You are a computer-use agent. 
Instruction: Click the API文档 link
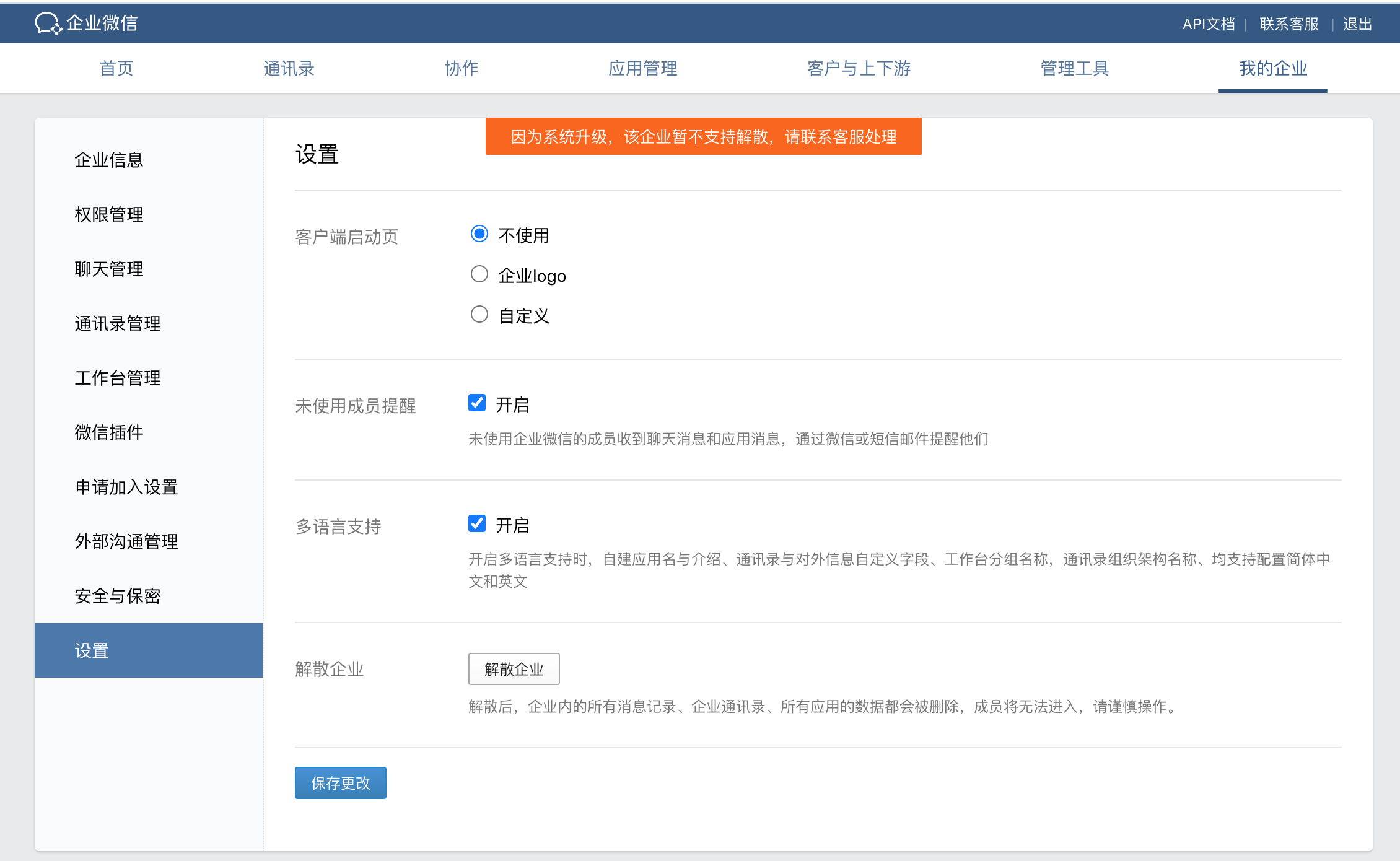click(1208, 24)
